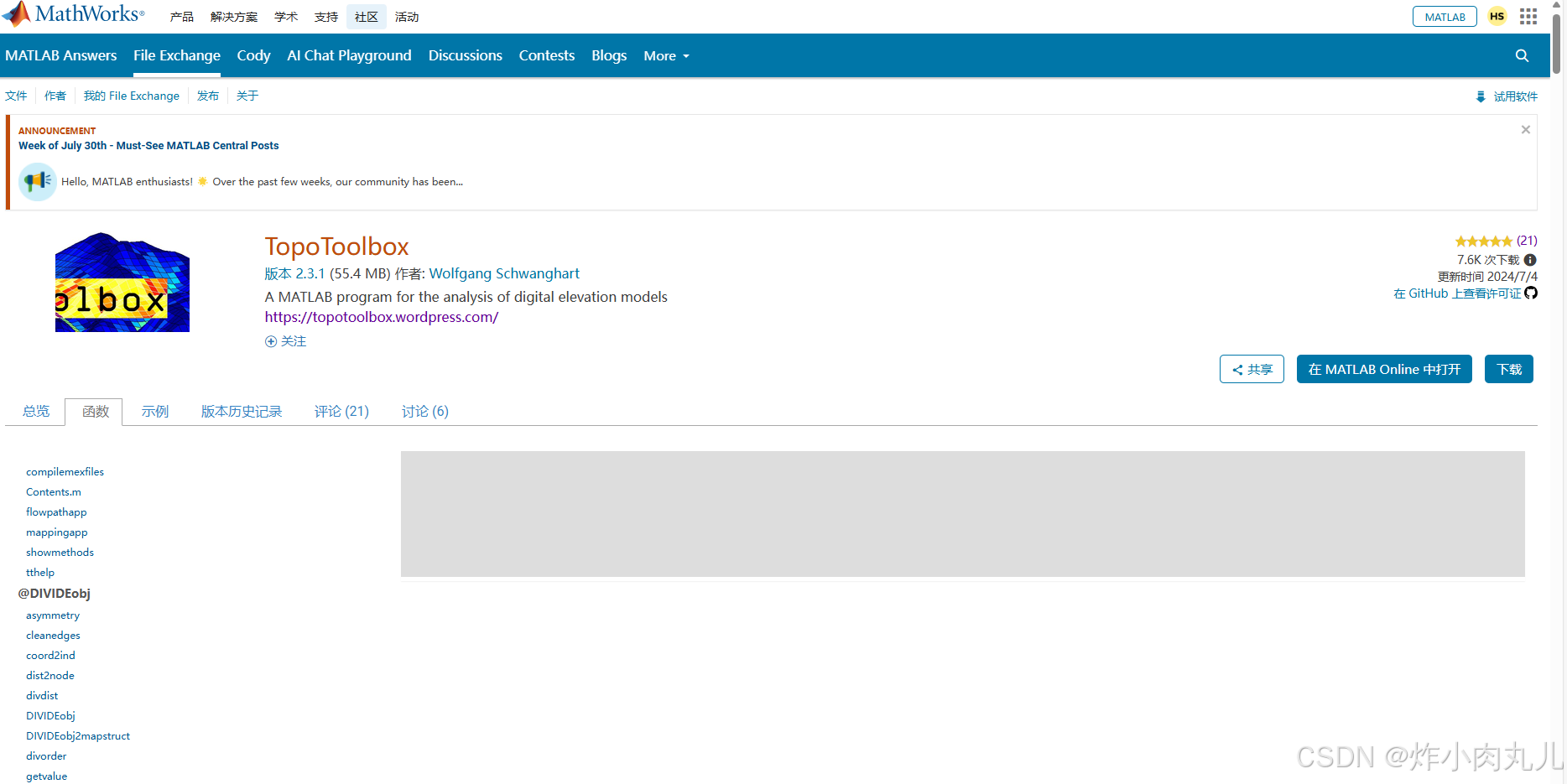Image resolution: width=1567 pixels, height=784 pixels.
Task: Switch to the 评论 (21) tab
Action: (x=341, y=411)
